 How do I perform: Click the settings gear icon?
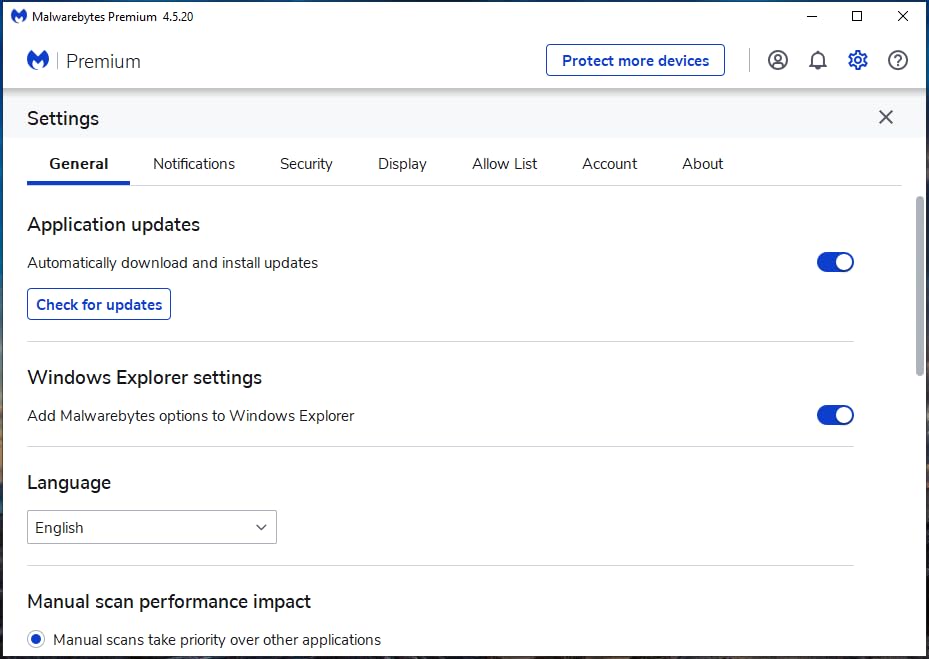[x=857, y=60]
